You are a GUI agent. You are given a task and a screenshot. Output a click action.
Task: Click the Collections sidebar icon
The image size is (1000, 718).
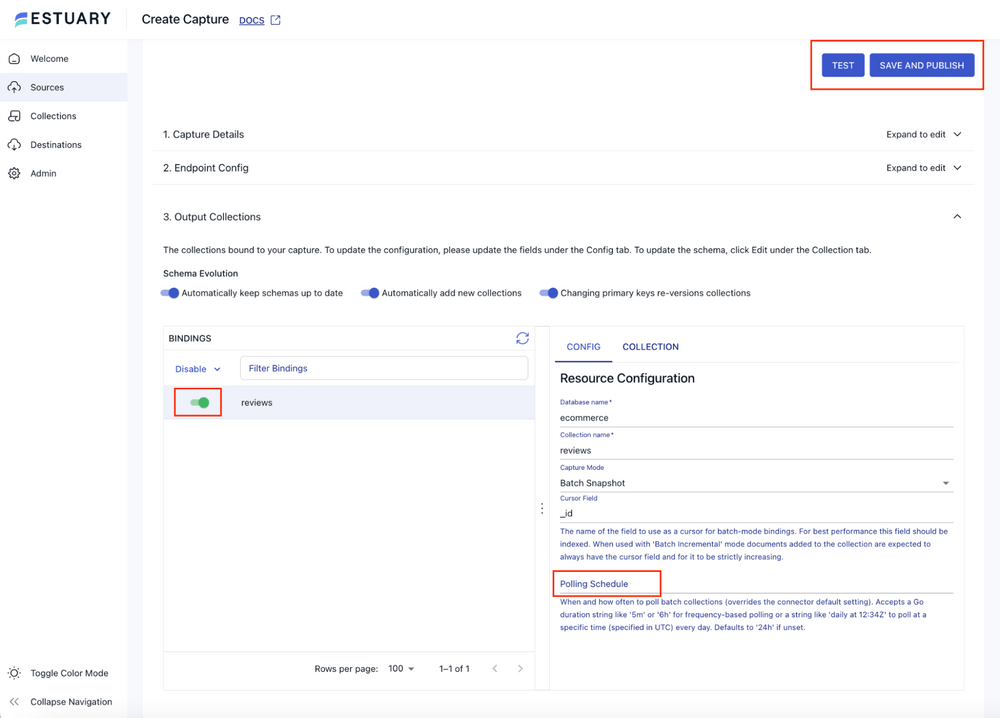pyautogui.click(x=15, y=116)
